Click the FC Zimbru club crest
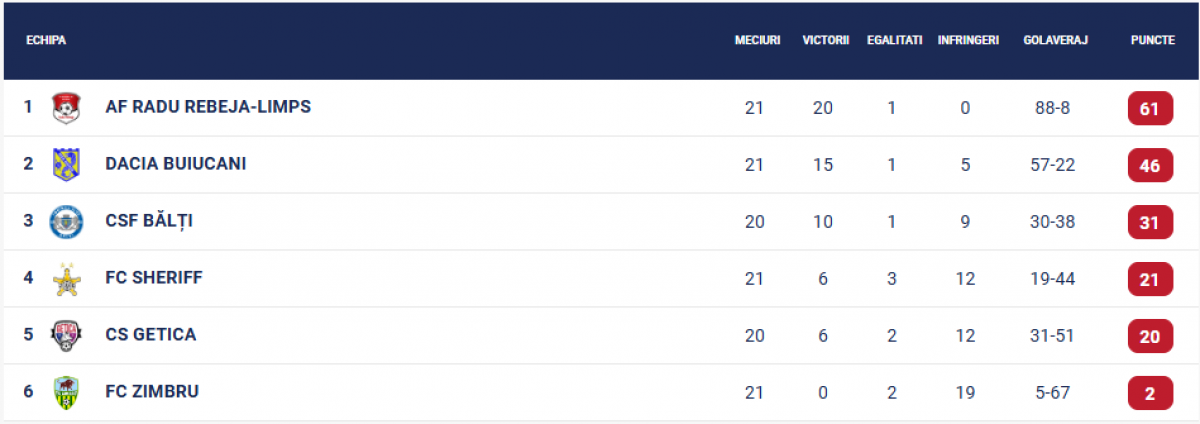The height and width of the screenshot is (424, 1200). coord(65,392)
